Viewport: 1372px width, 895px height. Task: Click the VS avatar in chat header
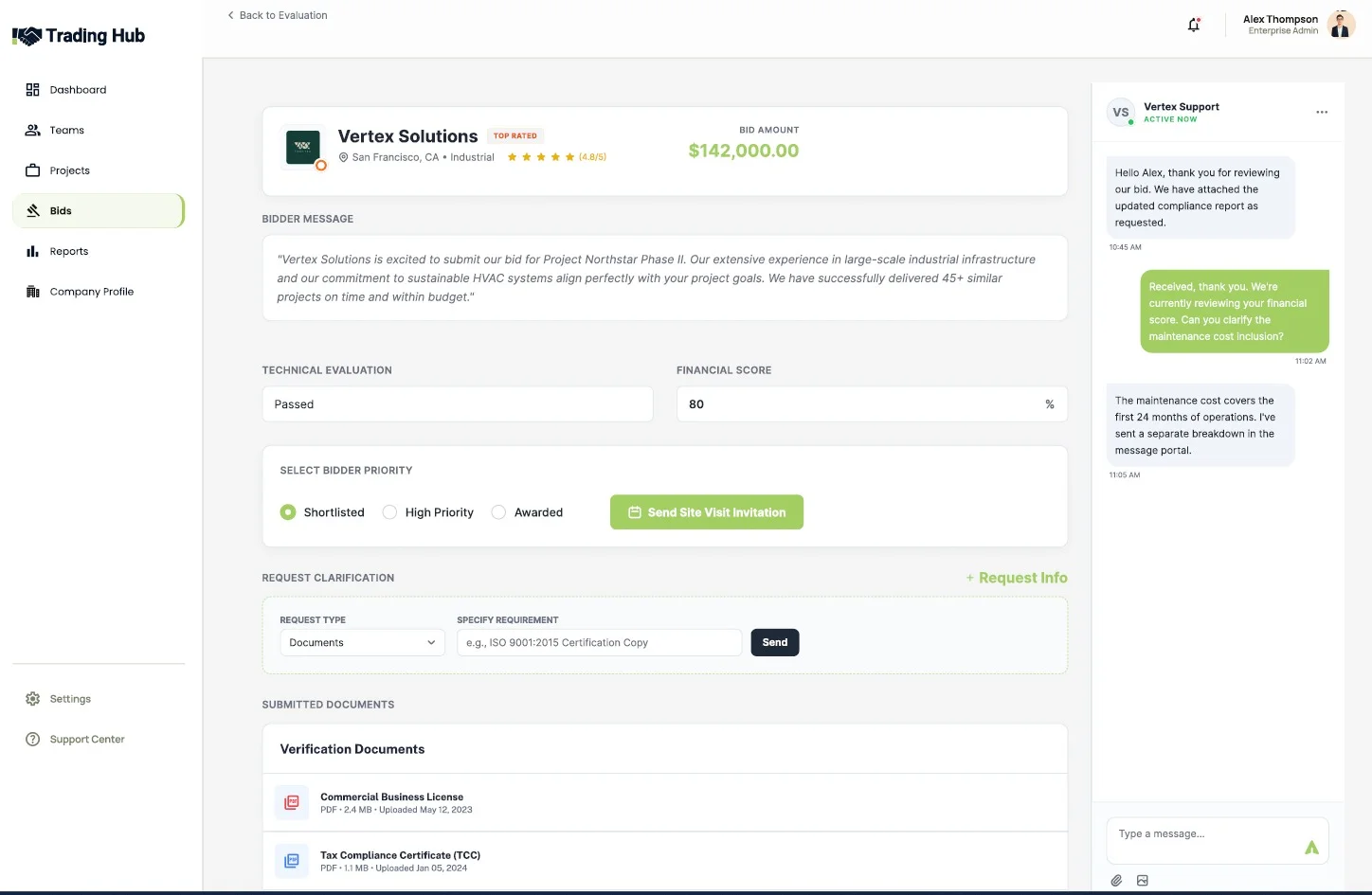pos(1121,112)
